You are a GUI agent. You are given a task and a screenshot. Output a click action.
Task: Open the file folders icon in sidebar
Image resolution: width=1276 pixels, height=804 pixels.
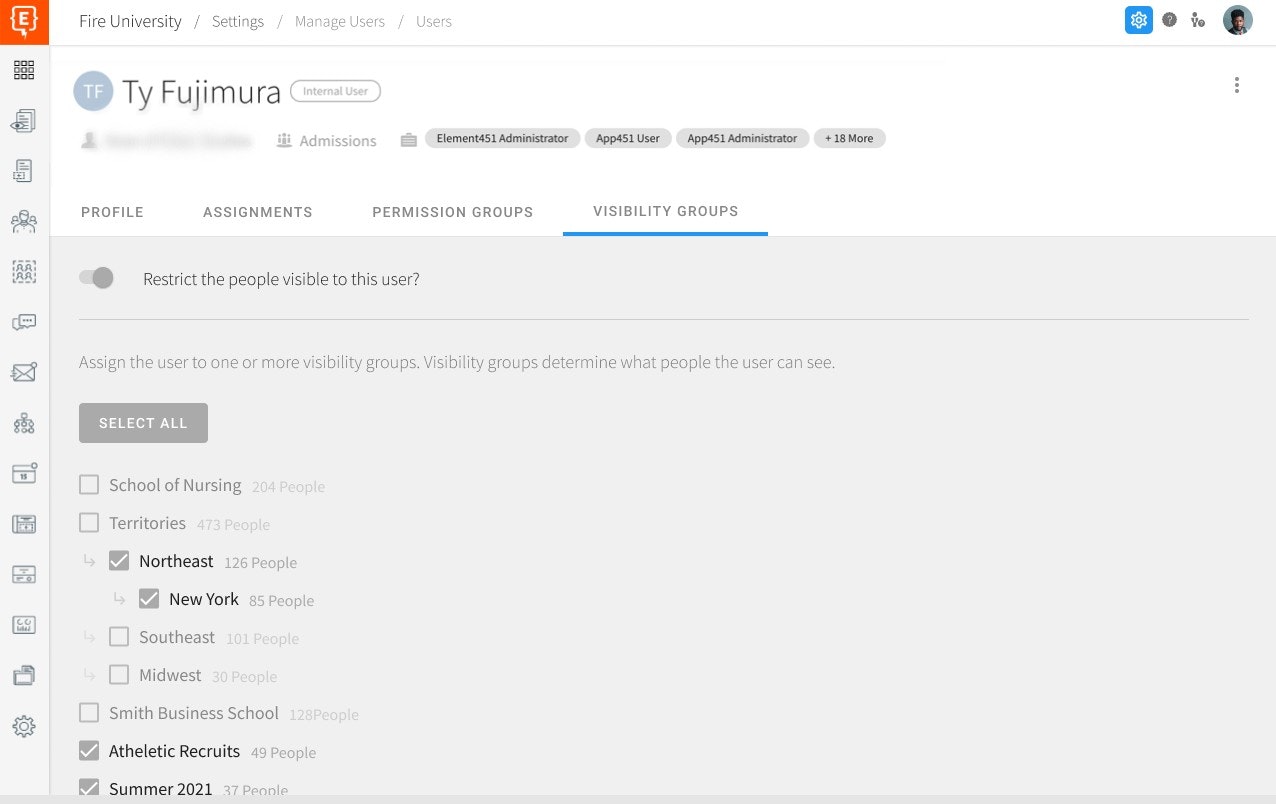point(24,676)
